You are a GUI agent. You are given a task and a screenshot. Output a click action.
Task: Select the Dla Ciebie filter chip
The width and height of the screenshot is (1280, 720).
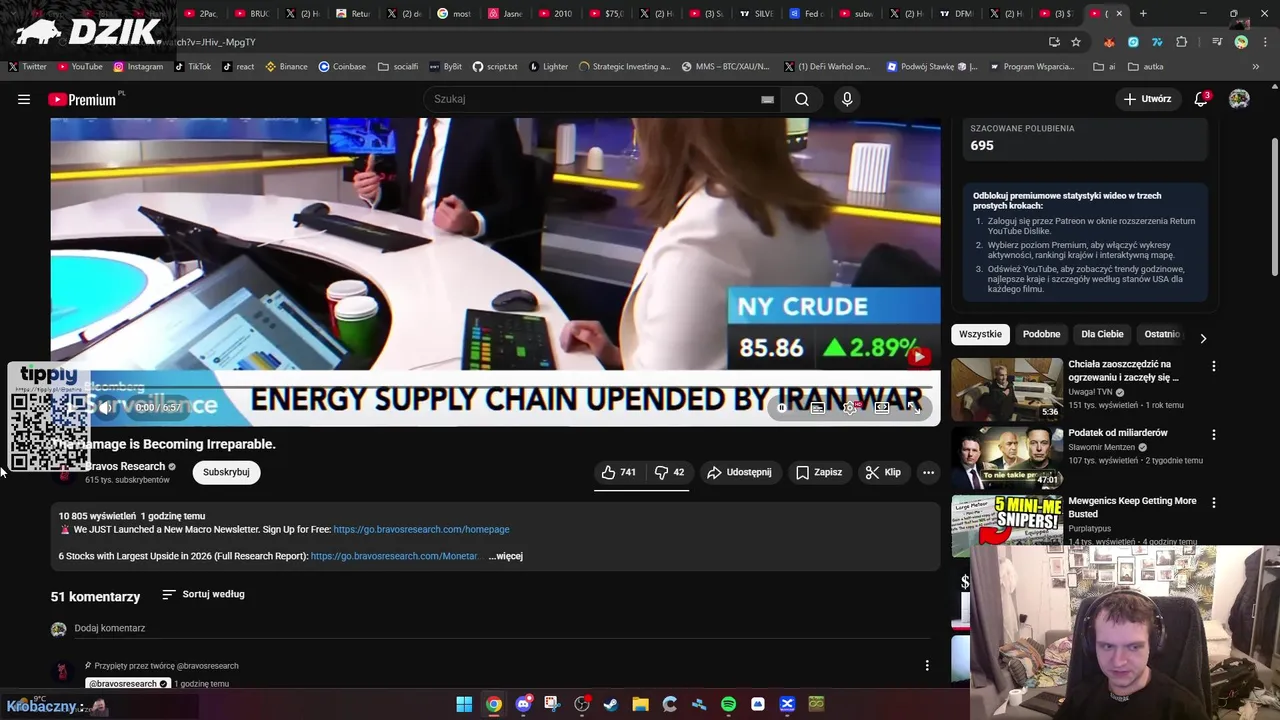[x=1102, y=334]
